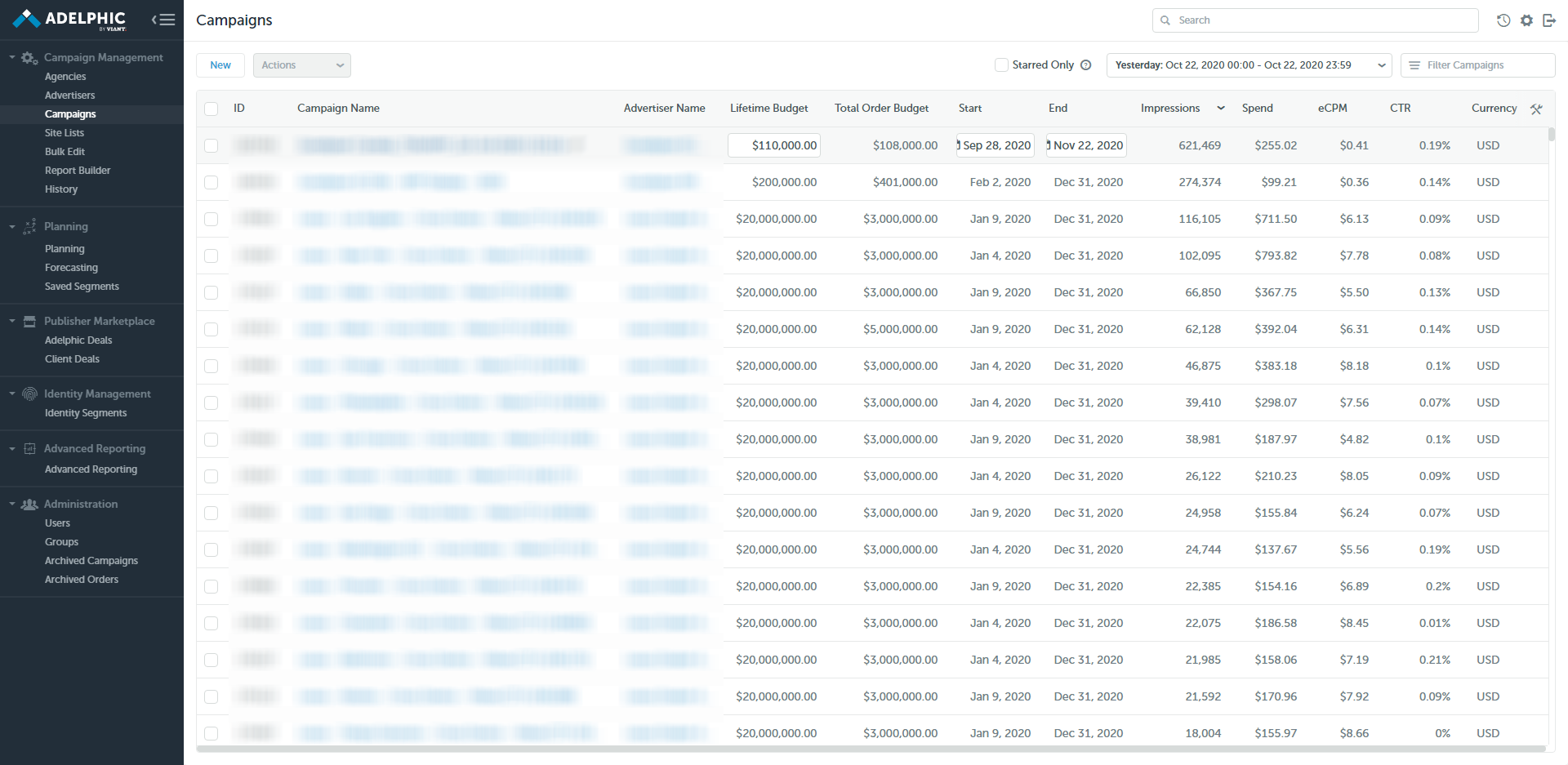This screenshot has height=765, width=1568.
Task: Open Bulk Edit
Action: pos(65,152)
